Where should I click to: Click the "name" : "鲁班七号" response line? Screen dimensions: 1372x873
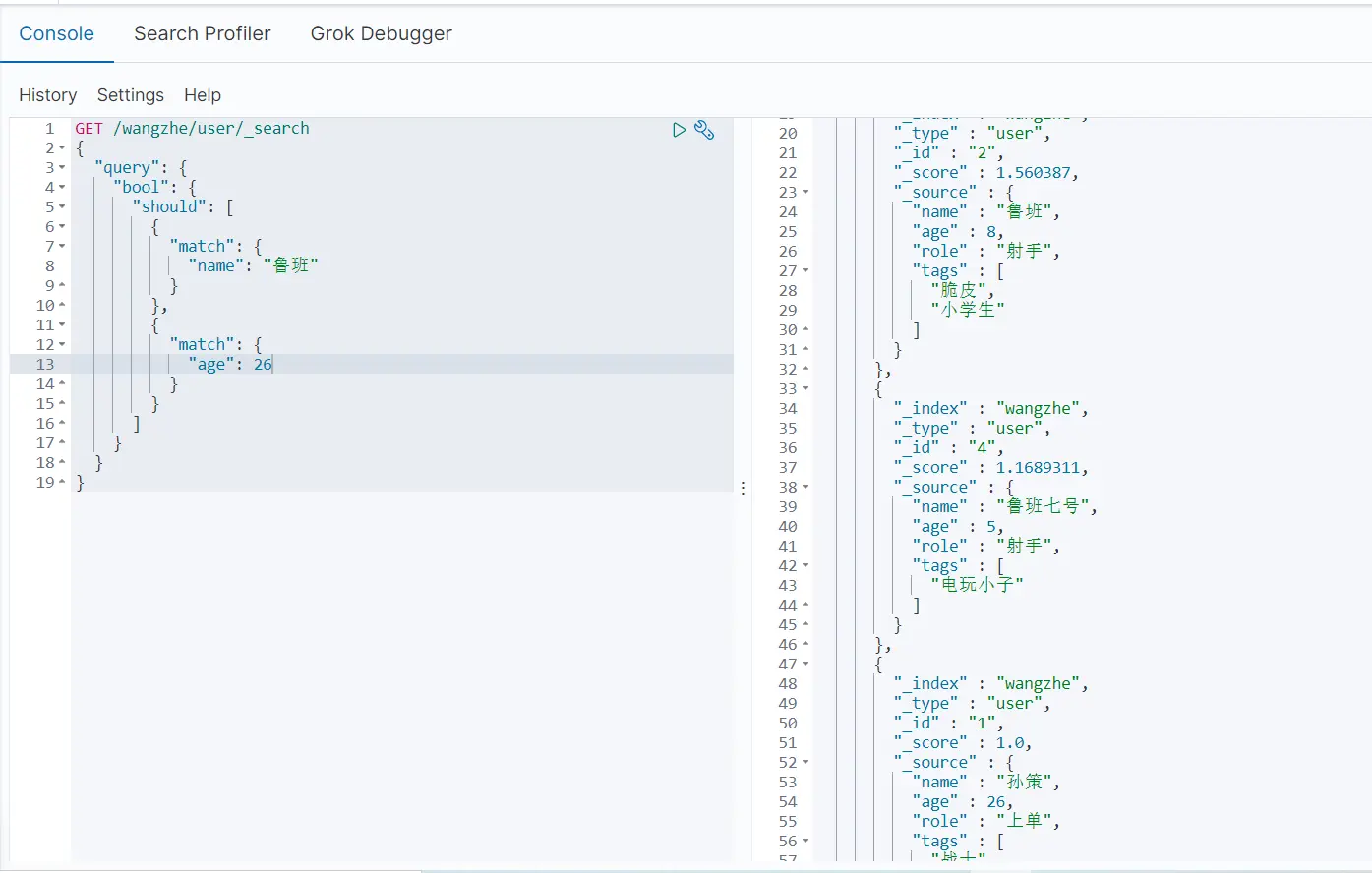pos(1005,507)
